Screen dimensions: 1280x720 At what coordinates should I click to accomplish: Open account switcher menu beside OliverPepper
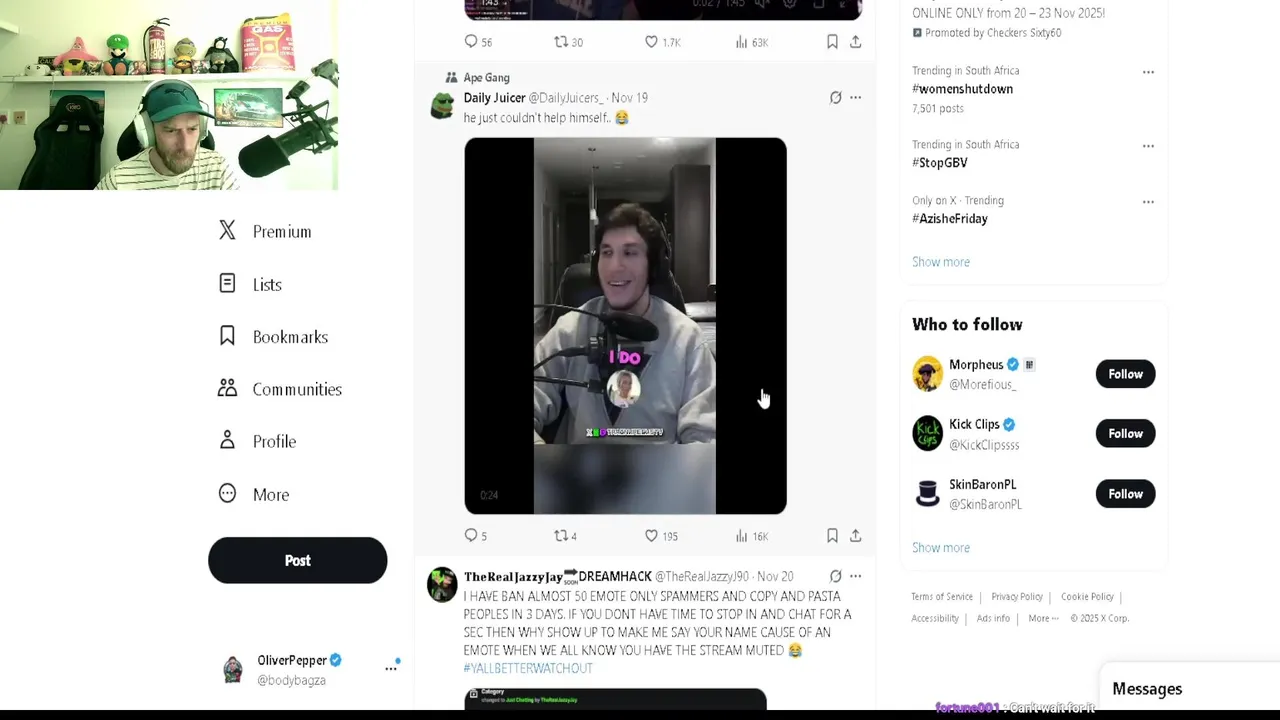click(x=391, y=668)
